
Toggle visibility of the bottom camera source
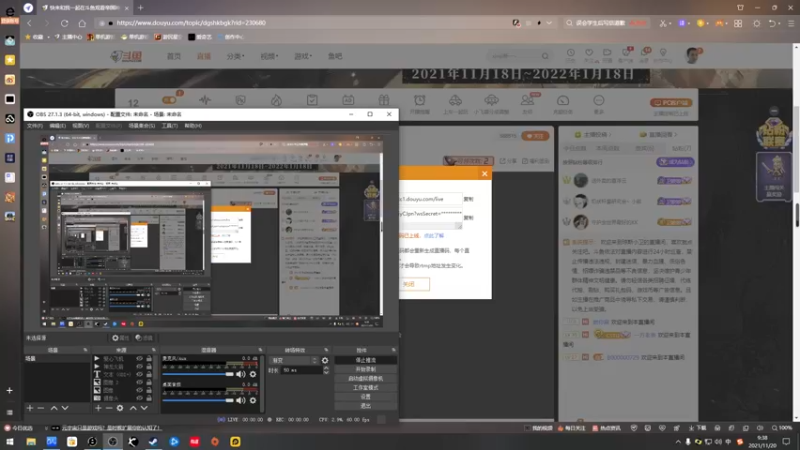[x=139, y=398]
